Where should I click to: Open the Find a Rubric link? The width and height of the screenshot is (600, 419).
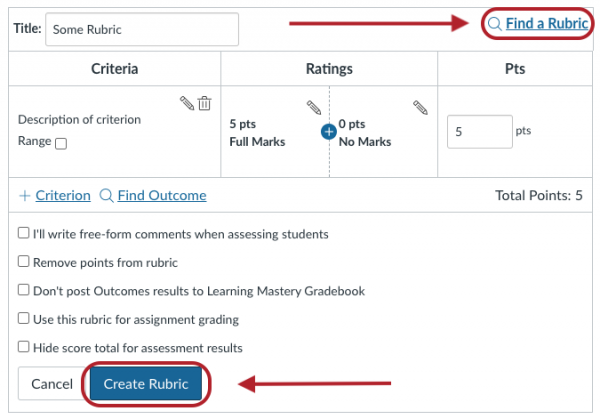click(546, 23)
